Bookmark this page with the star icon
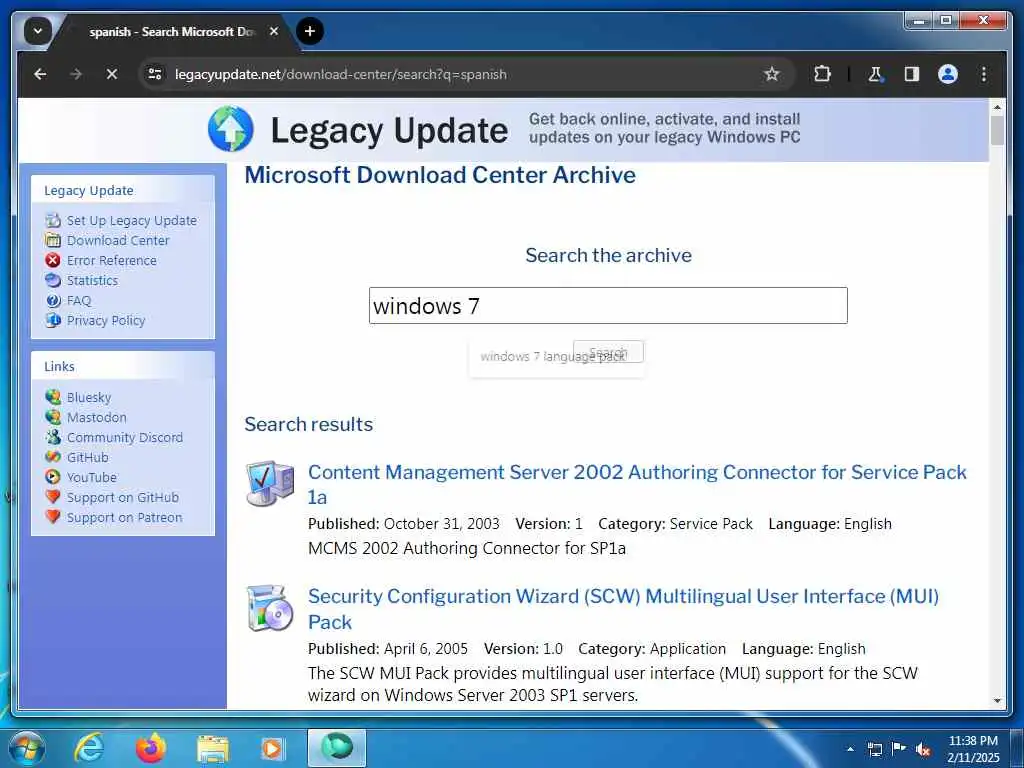 [x=772, y=74]
